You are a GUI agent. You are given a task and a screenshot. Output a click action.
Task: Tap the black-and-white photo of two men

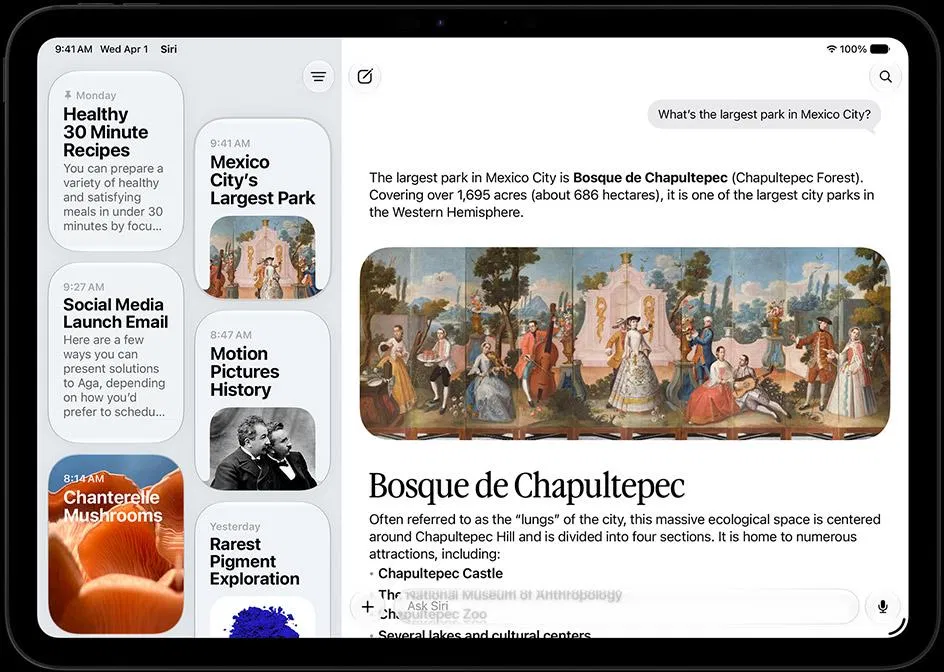tap(262, 449)
